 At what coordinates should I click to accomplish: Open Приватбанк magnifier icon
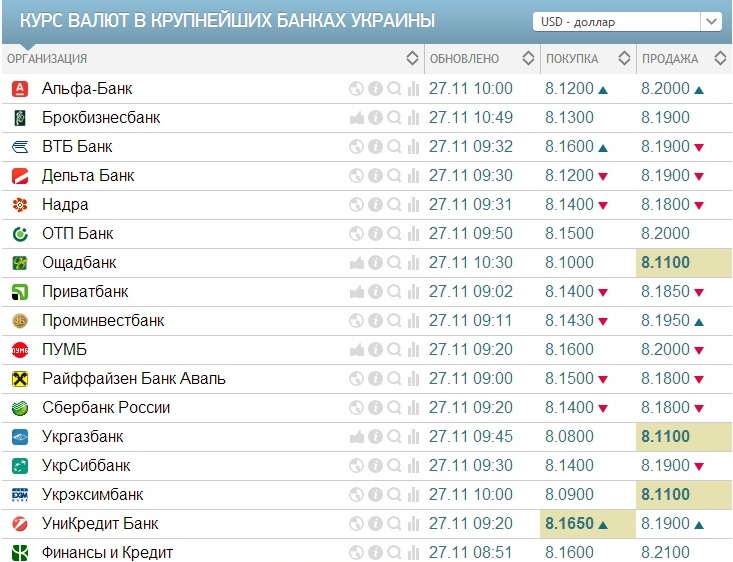point(395,291)
